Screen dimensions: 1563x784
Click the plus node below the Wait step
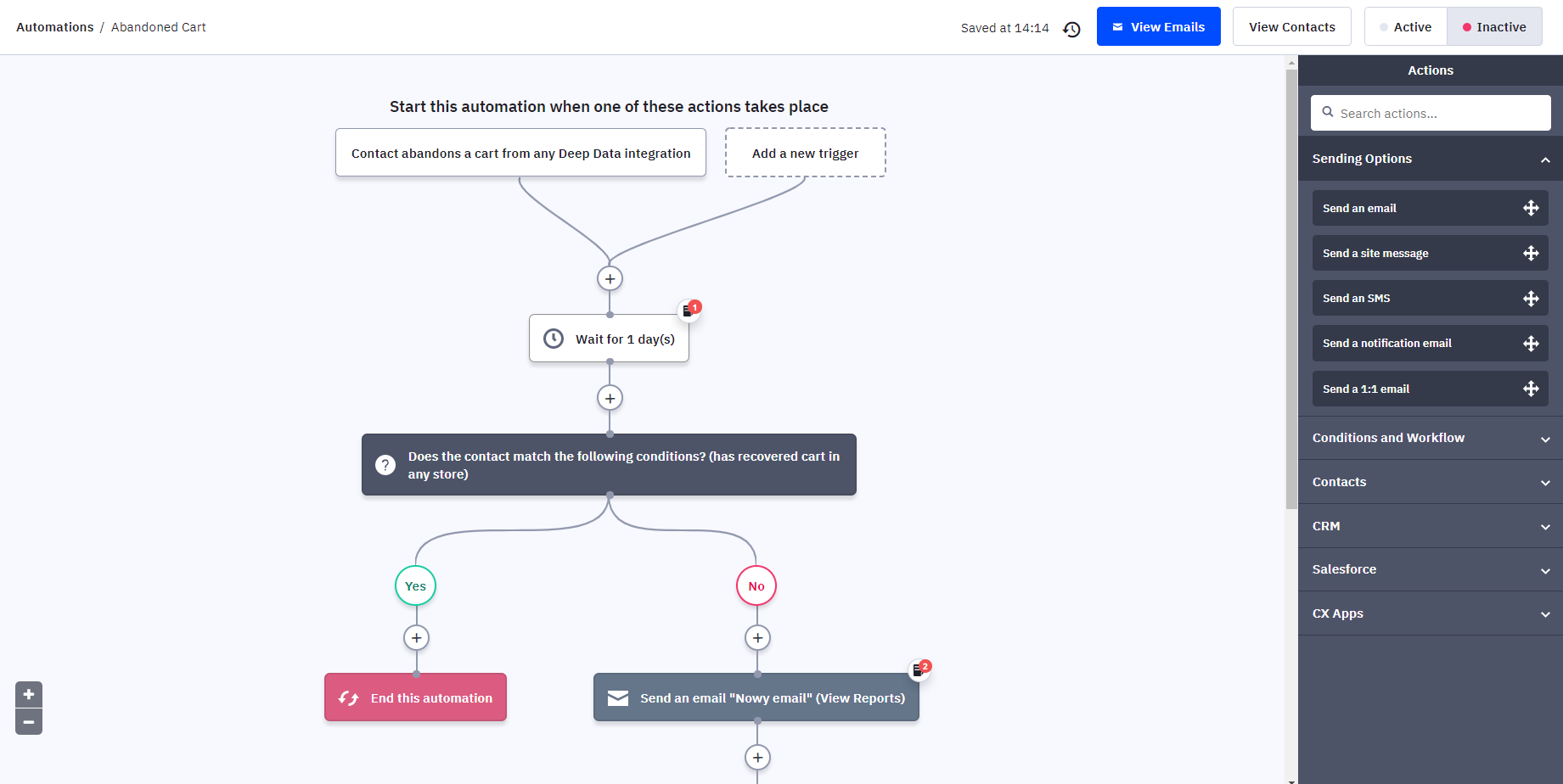[x=610, y=397]
